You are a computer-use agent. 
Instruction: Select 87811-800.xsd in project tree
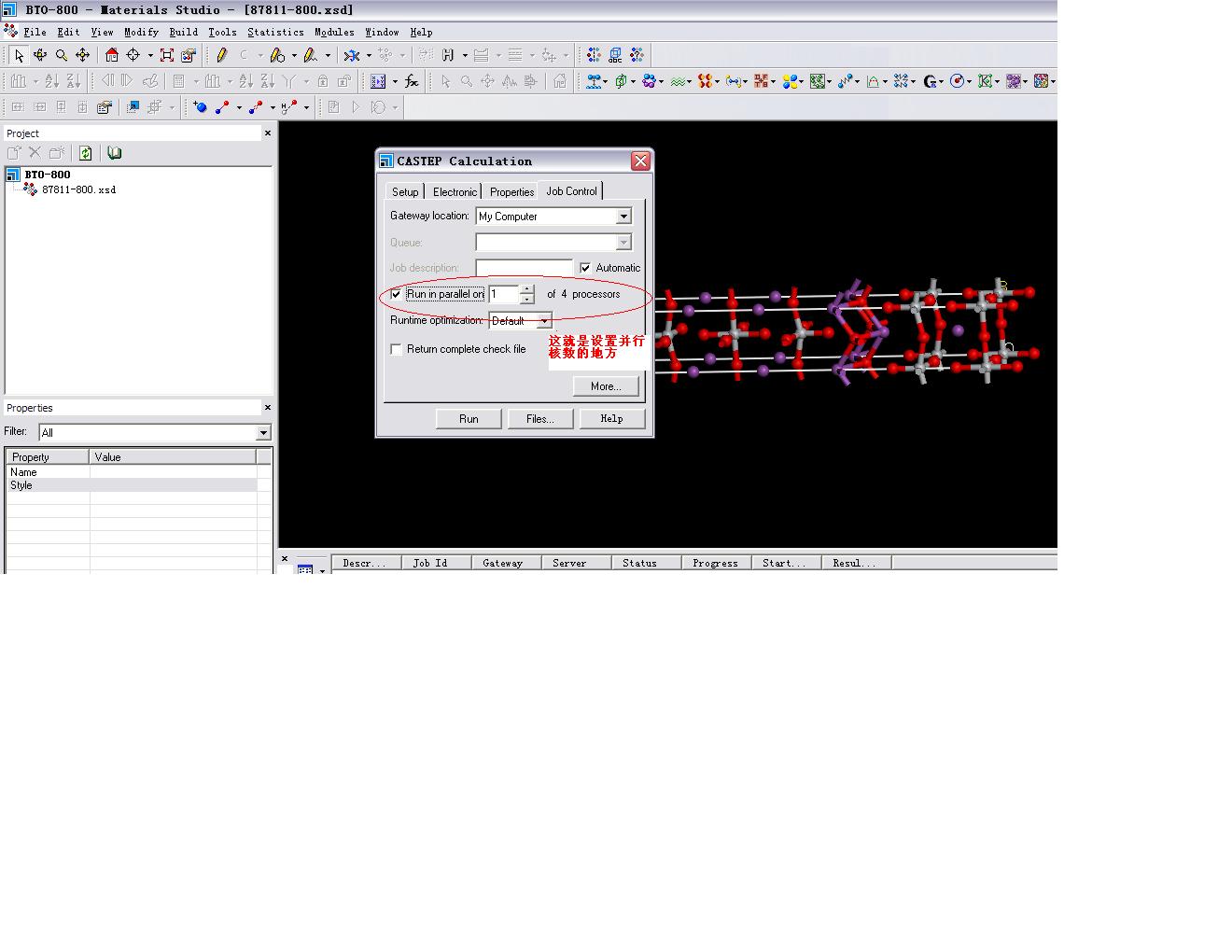78,189
